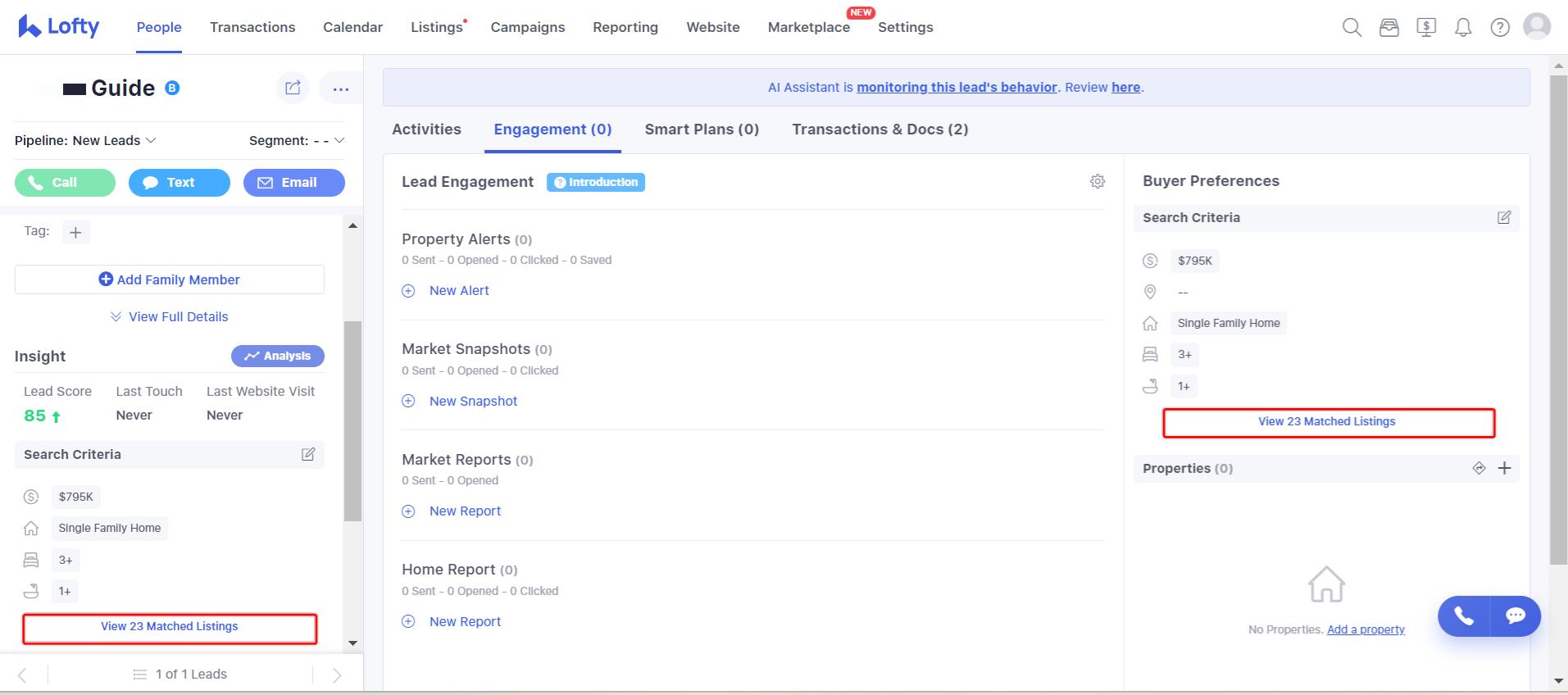This screenshot has width=1568, height=695.
Task: View 23 Matched Listings in left panel
Action: click(170, 629)
